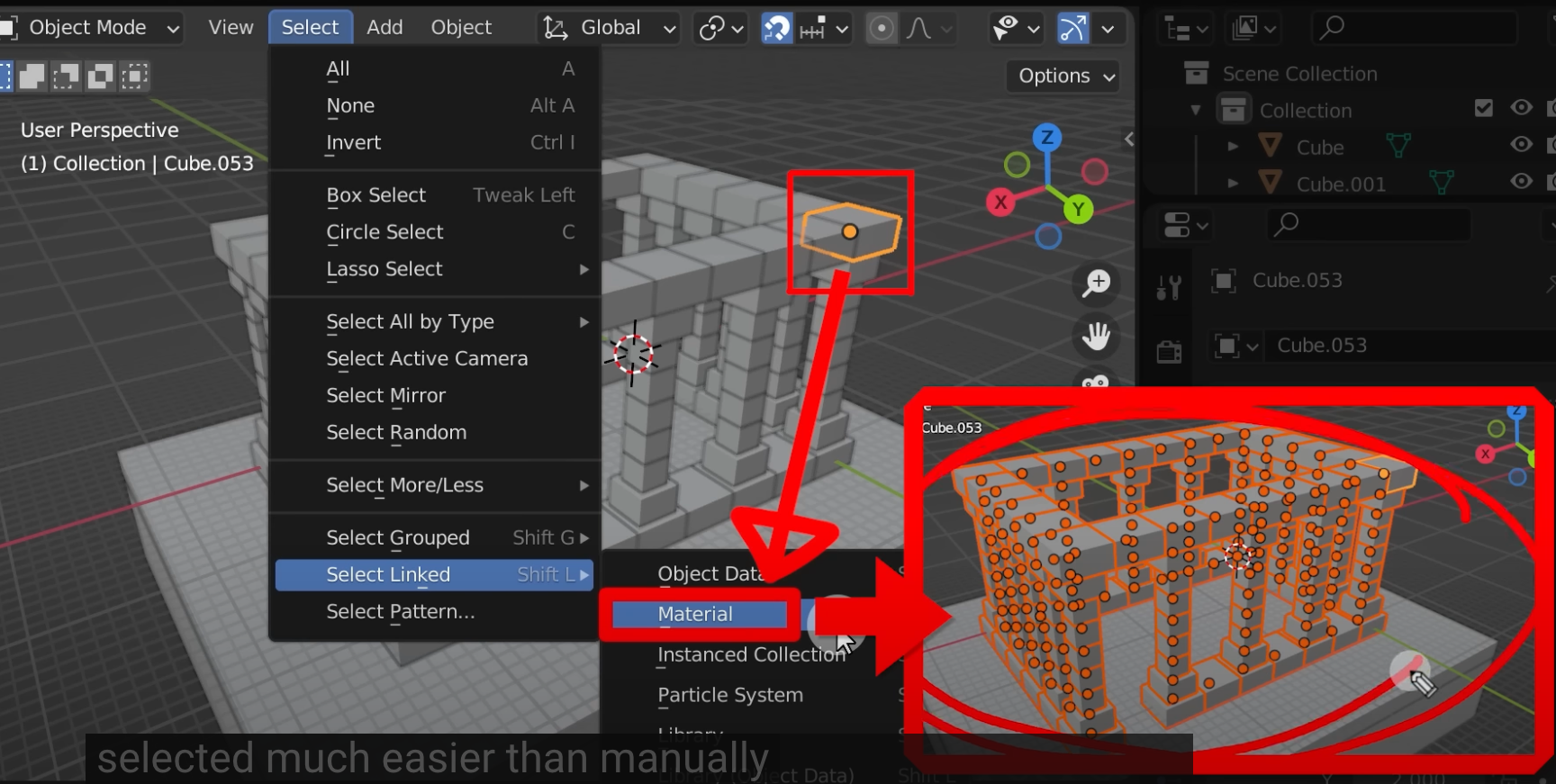Hide the Cube object with its eye icon
1556x784 pixels.
pyautogui.click(x=1521, y=145)
